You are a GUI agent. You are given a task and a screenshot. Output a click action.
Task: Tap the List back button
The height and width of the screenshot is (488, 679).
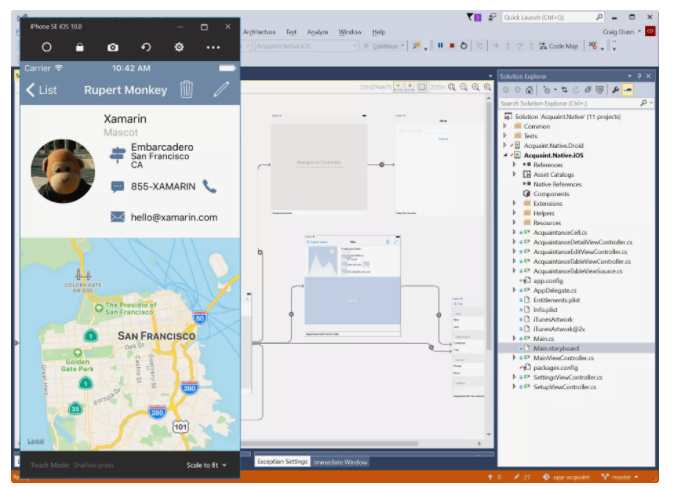click(x=42, y=90)
